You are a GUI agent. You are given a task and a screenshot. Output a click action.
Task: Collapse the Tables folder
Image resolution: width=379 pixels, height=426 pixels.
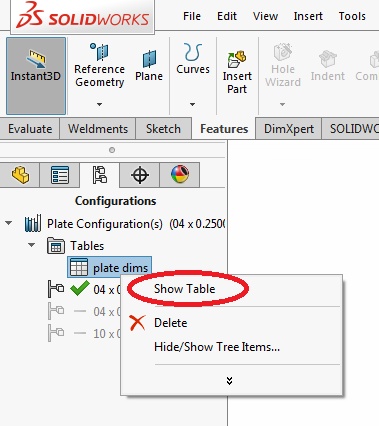(x=32, y=245)
